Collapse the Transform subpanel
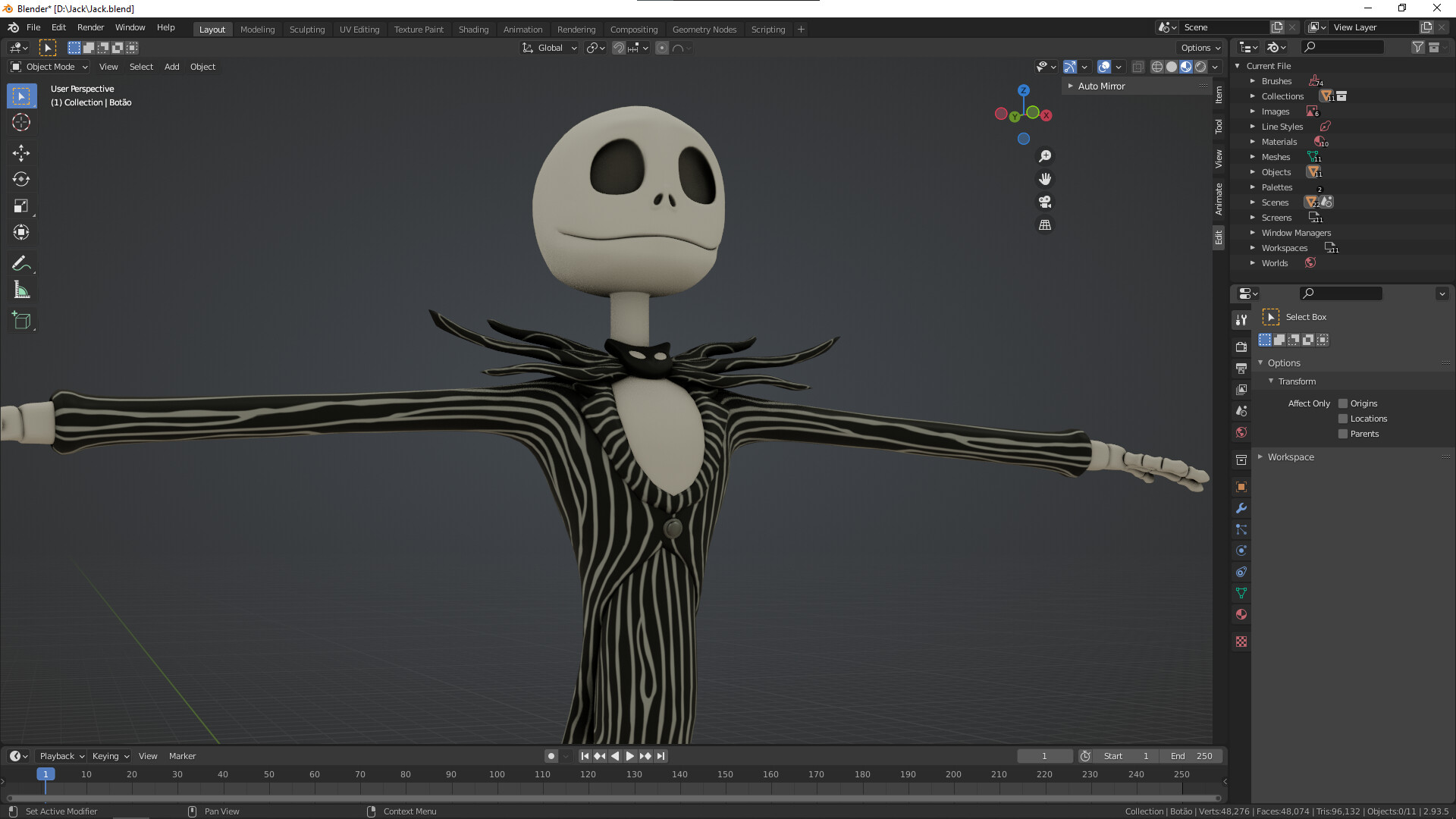 (1297, 381)
